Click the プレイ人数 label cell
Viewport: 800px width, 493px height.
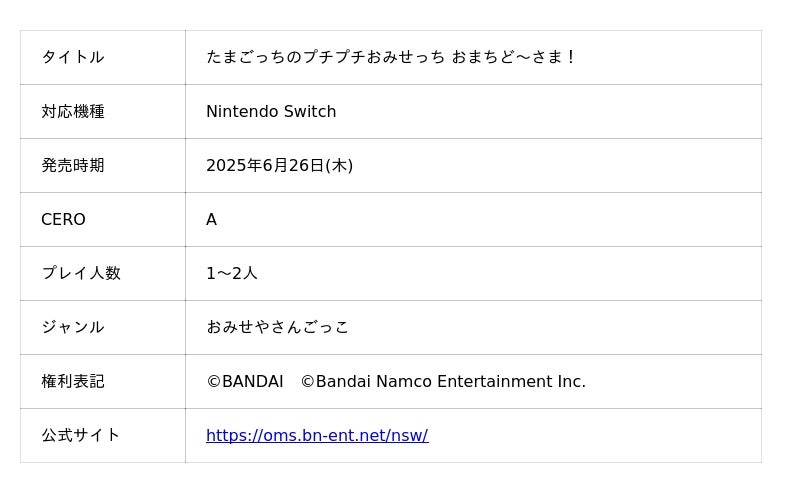point(80,273)
